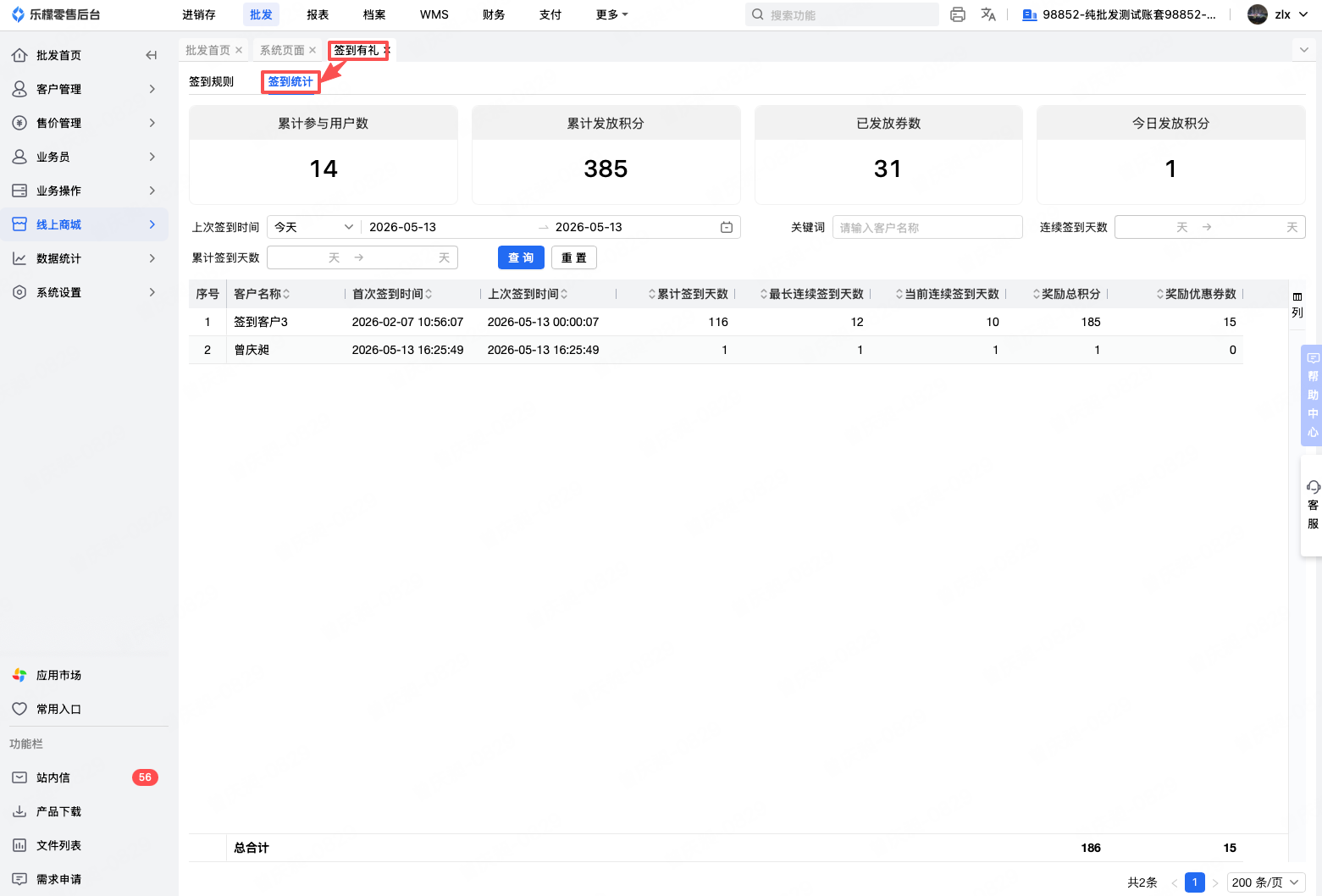Focus the 关键词 customer name field

pos(927,227)
